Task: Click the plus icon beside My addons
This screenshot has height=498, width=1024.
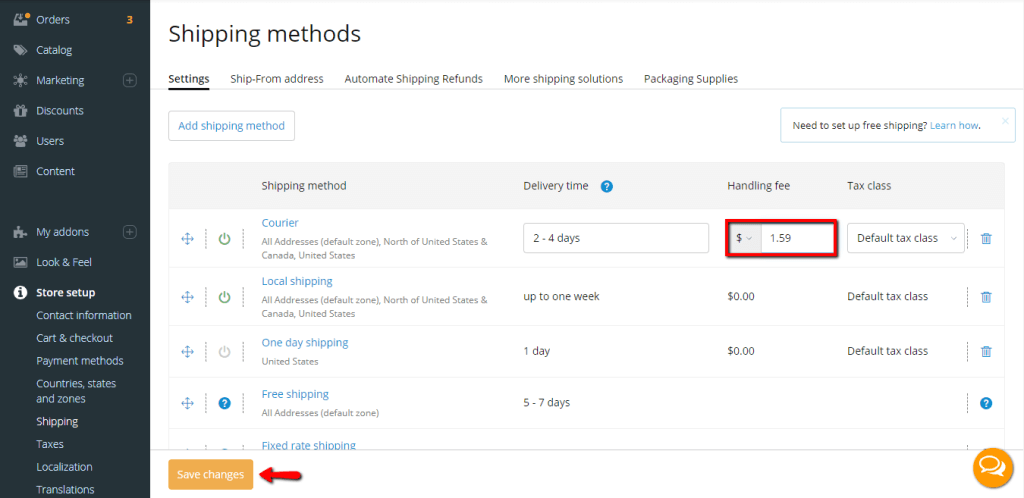Action: coord(130,232)
